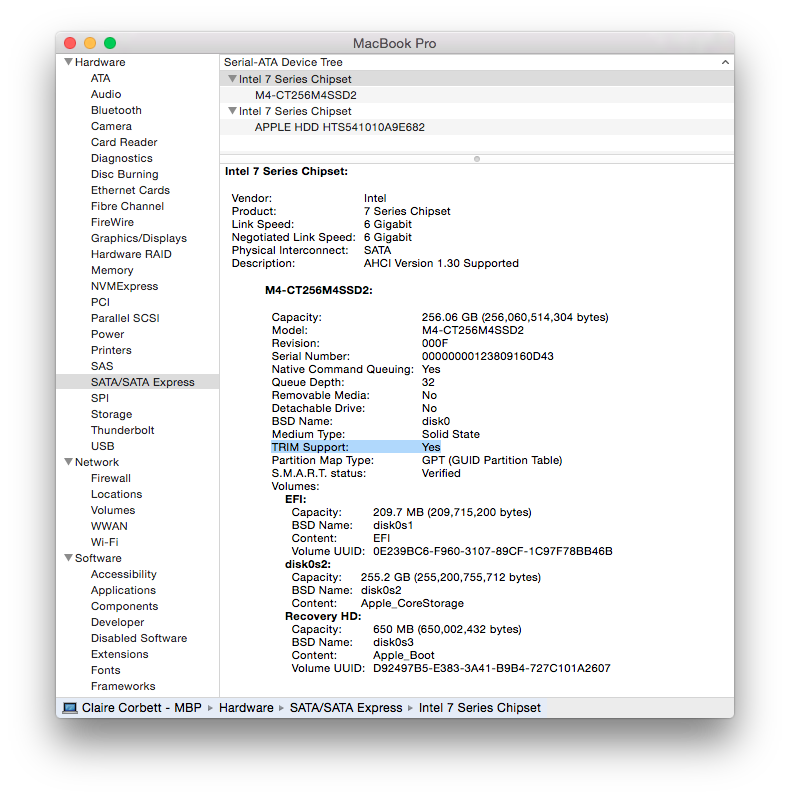This screenshot has height=798, width=790.
Task: Open Disc Burning category
Action: click(x=124, y=174)
